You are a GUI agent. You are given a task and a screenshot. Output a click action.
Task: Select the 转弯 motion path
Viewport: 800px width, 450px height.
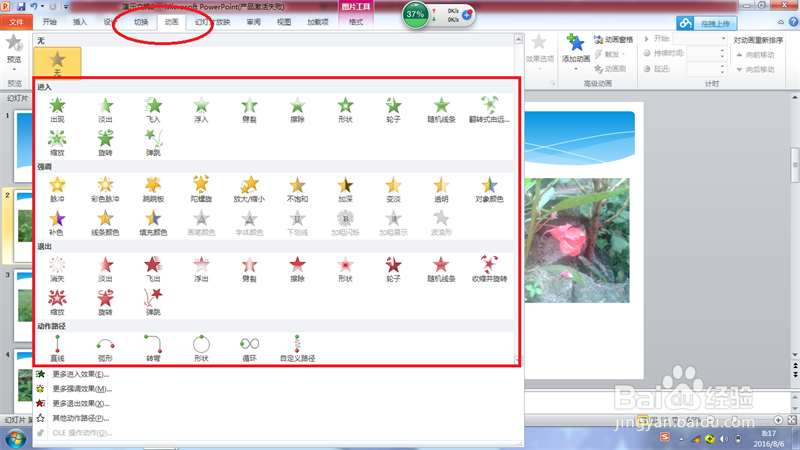pos(153,348)
